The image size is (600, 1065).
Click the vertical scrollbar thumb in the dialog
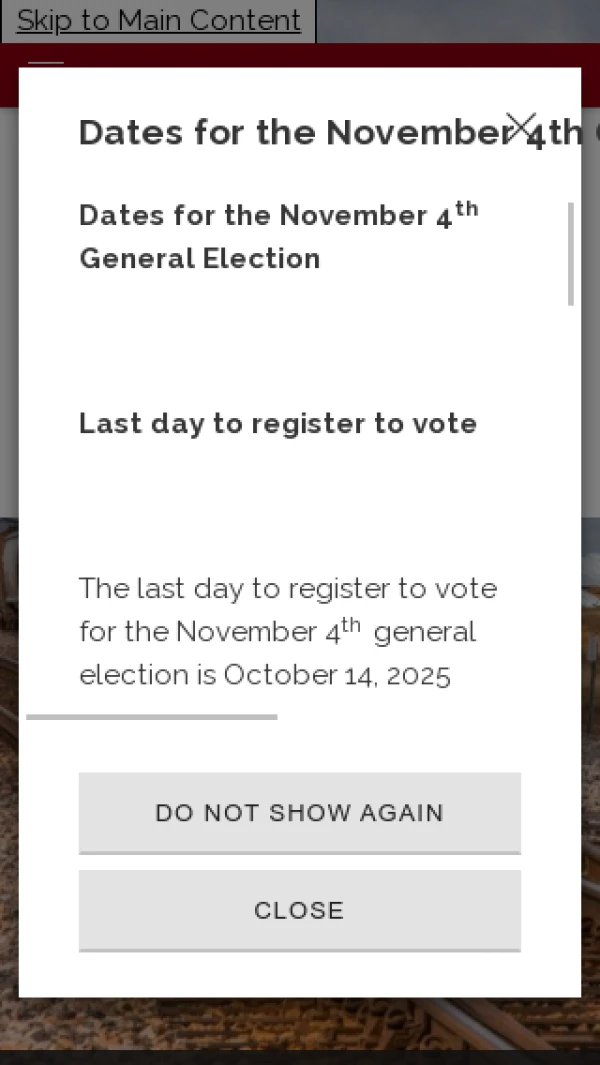click(x=571, y=253)
